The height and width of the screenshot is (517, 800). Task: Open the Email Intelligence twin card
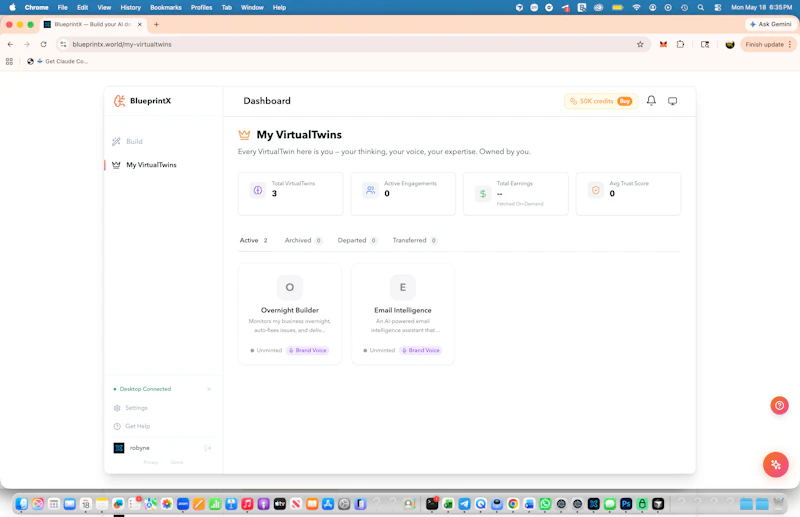click(403, 314)
